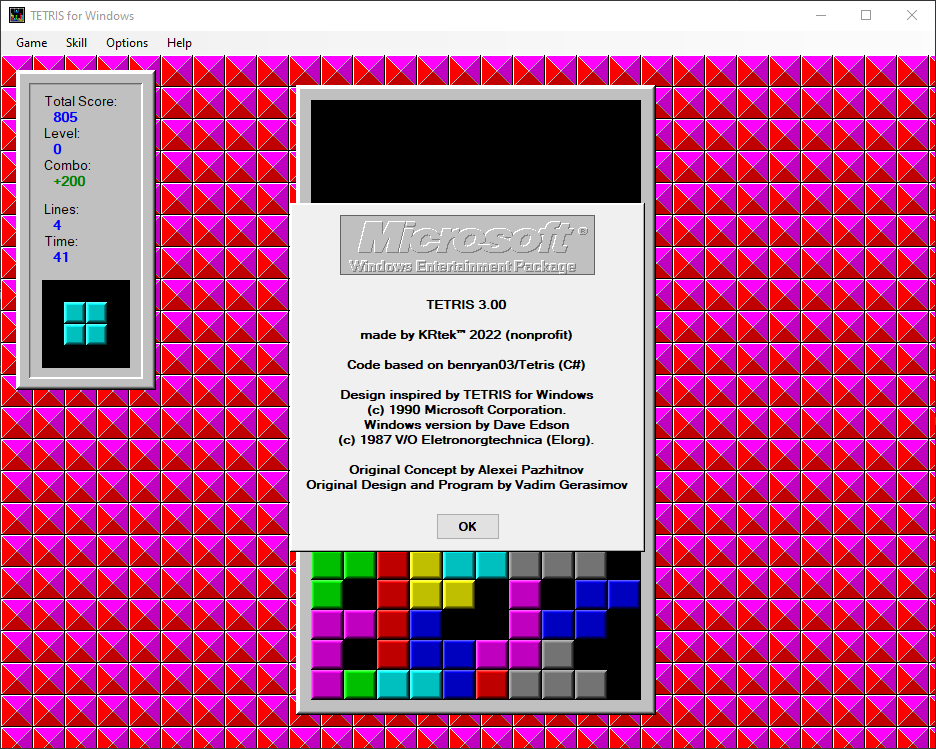Click 'Design inspired by TETRIS for Windows'
Screen dimensions: 936x749
click(x=466, y=394)
